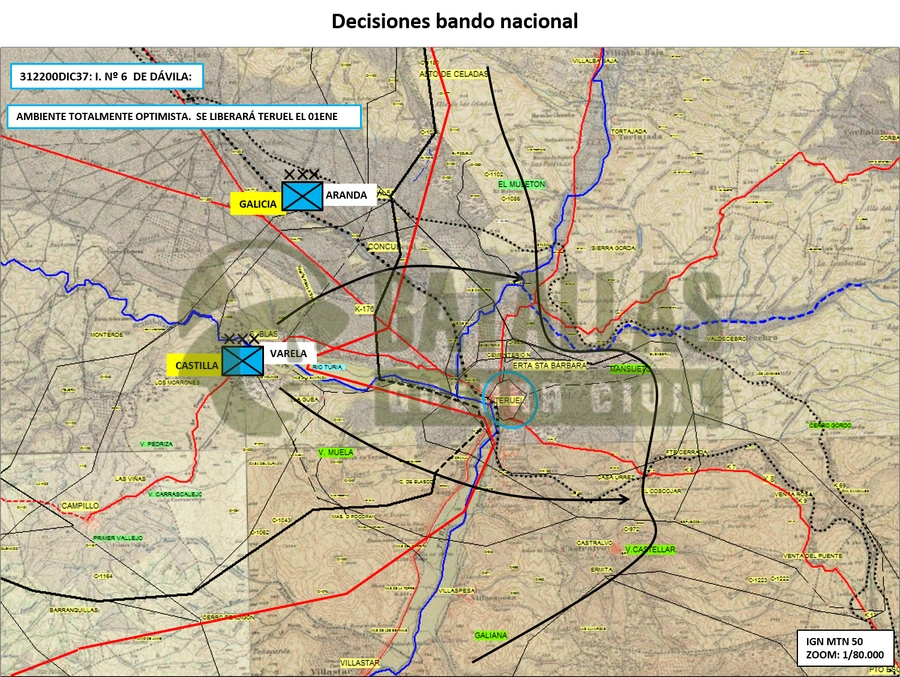This screenshot has height=677, width=900.
Task: Click the VENTA DEL PUENTE label
Action: [813, 556]
